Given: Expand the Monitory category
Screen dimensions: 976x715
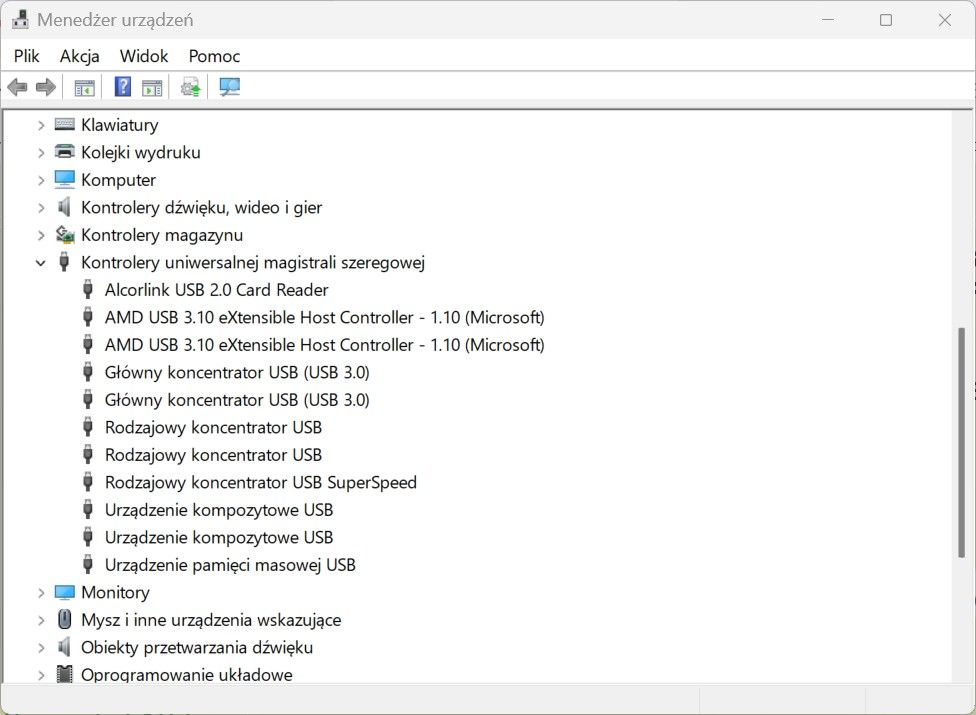Looking at the screenshot, I should tap(41, 593).
